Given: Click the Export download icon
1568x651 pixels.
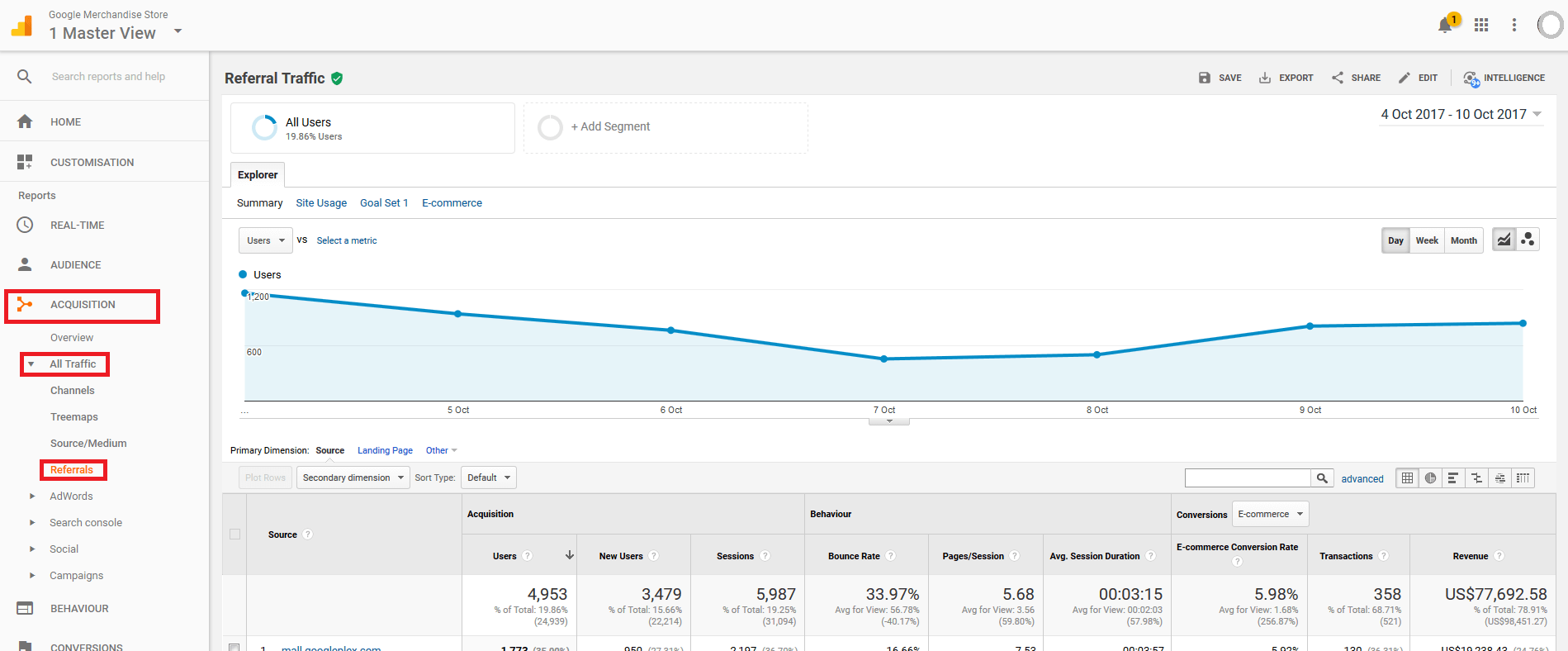Looking at the screenshot, I should (x=1265, y=78).
